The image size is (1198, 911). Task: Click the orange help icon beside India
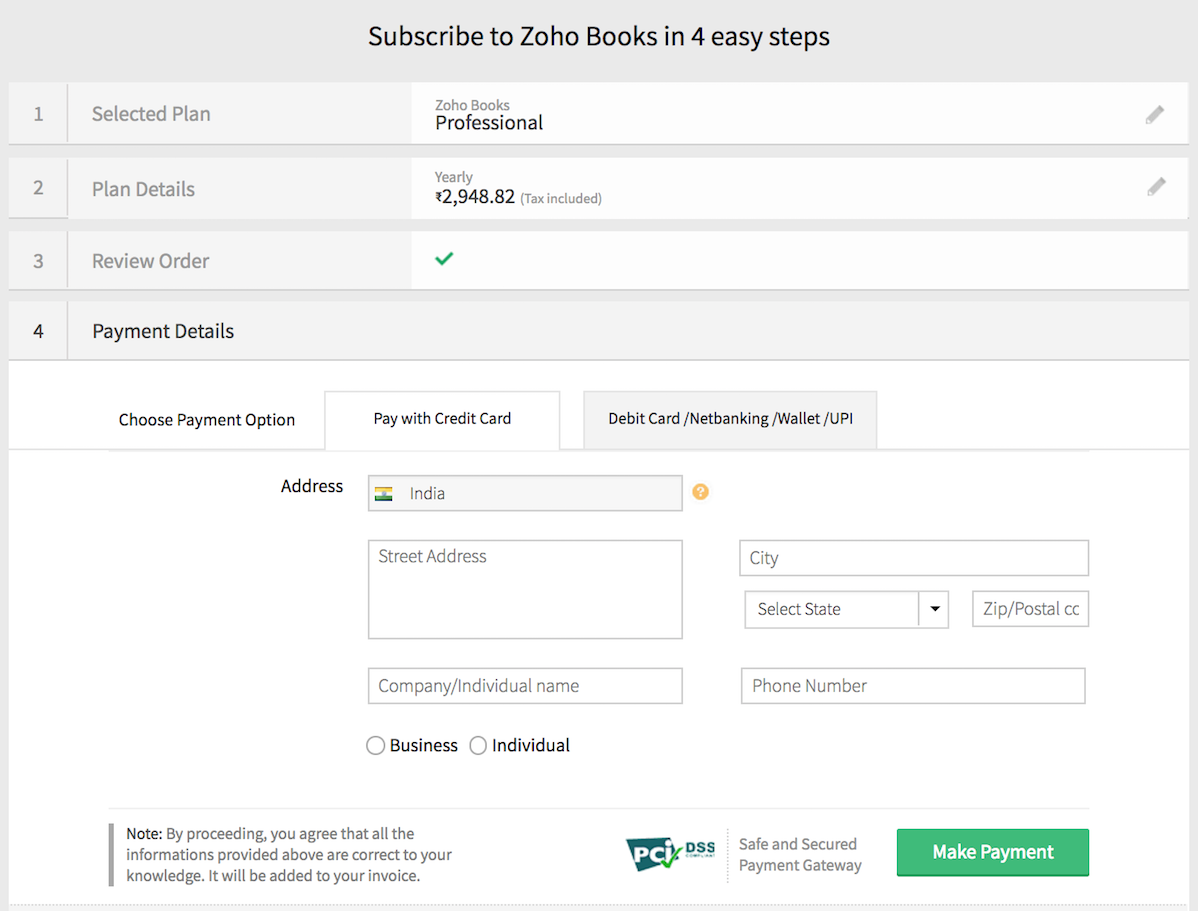pos(700,492)
